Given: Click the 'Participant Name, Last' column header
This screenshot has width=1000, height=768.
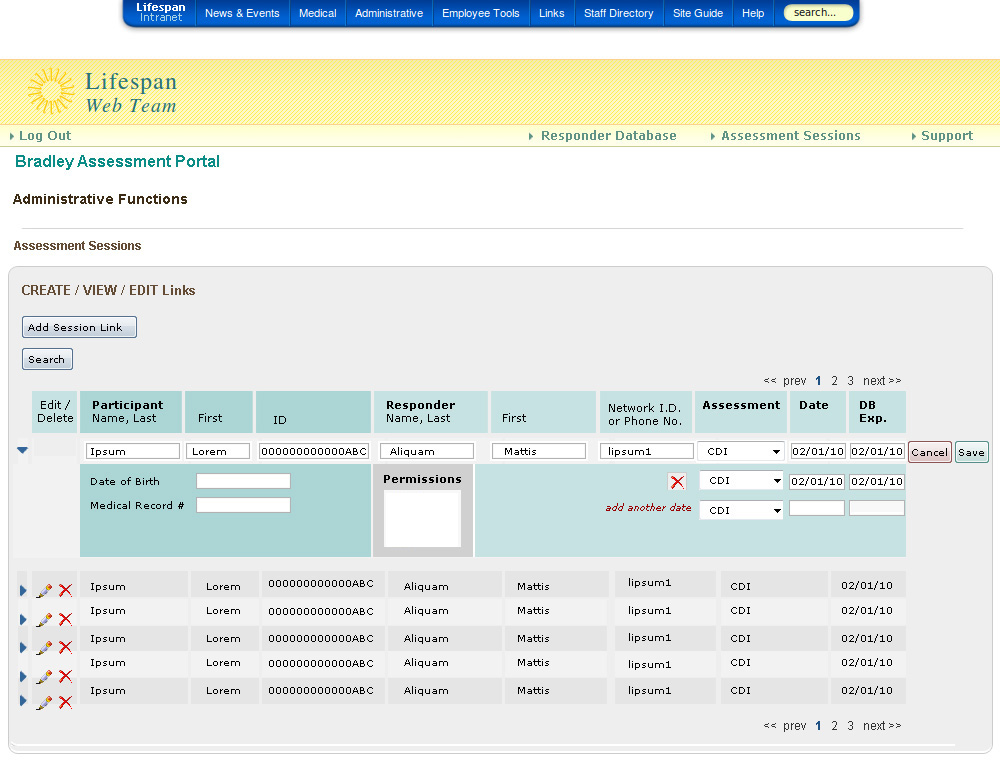Looking at the screenshot, I should click(x=131, y=411).
